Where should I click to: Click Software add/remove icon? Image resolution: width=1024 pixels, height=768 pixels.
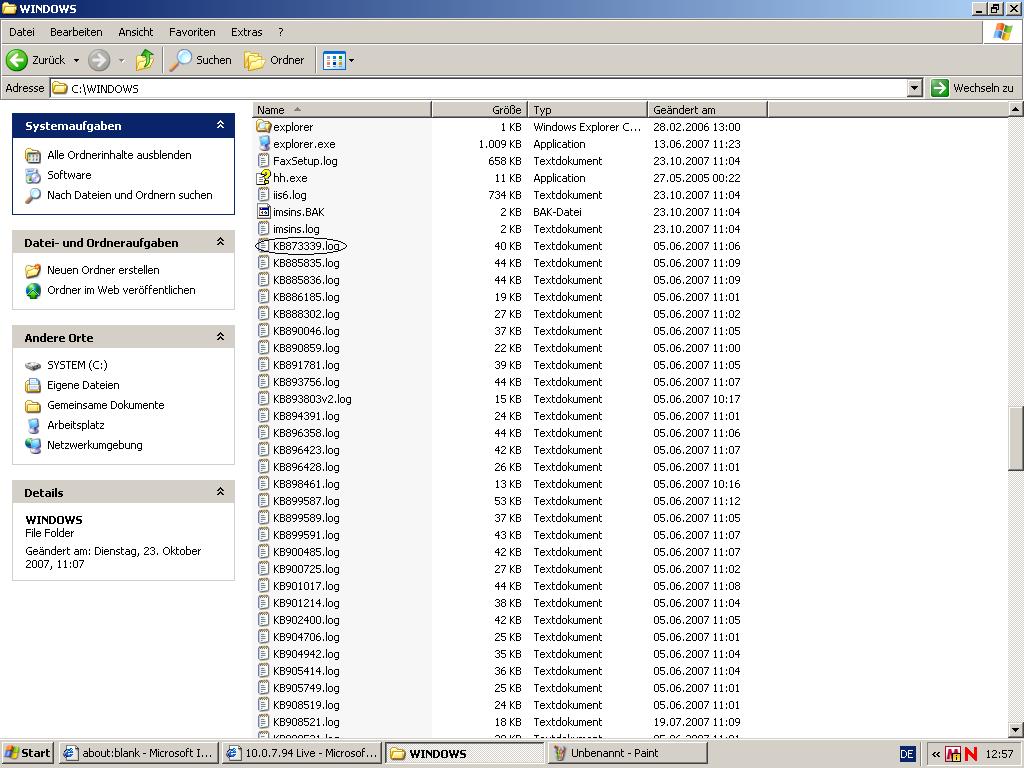[33, 175]
